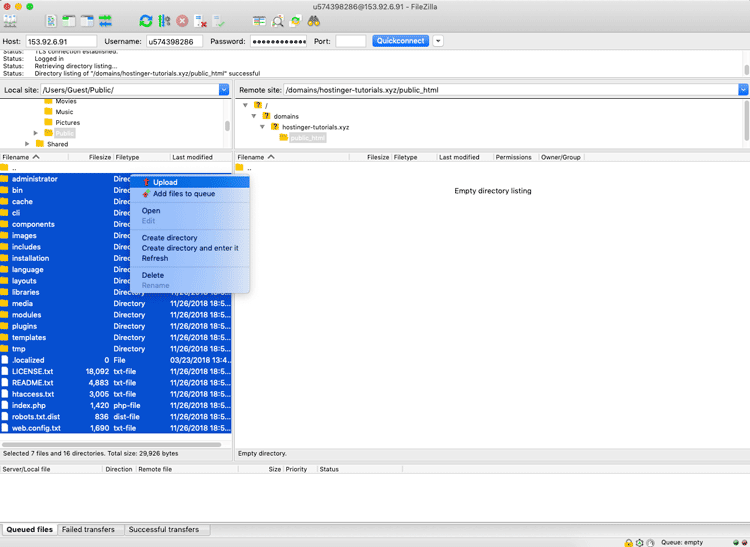Click the red cancel operation icon
Screen dimensions: 750x547
click(182, 20)
